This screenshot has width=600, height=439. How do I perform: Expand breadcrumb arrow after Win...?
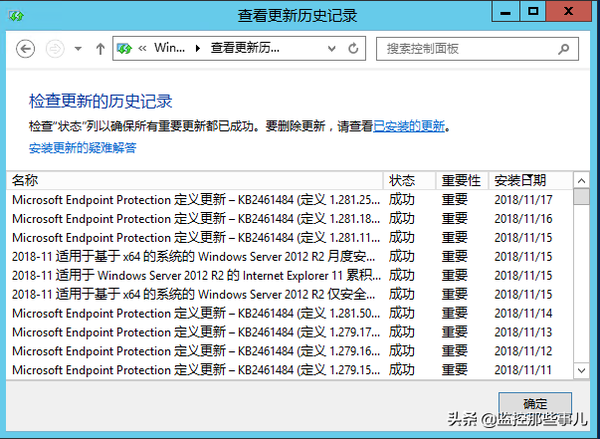(198, 49)
